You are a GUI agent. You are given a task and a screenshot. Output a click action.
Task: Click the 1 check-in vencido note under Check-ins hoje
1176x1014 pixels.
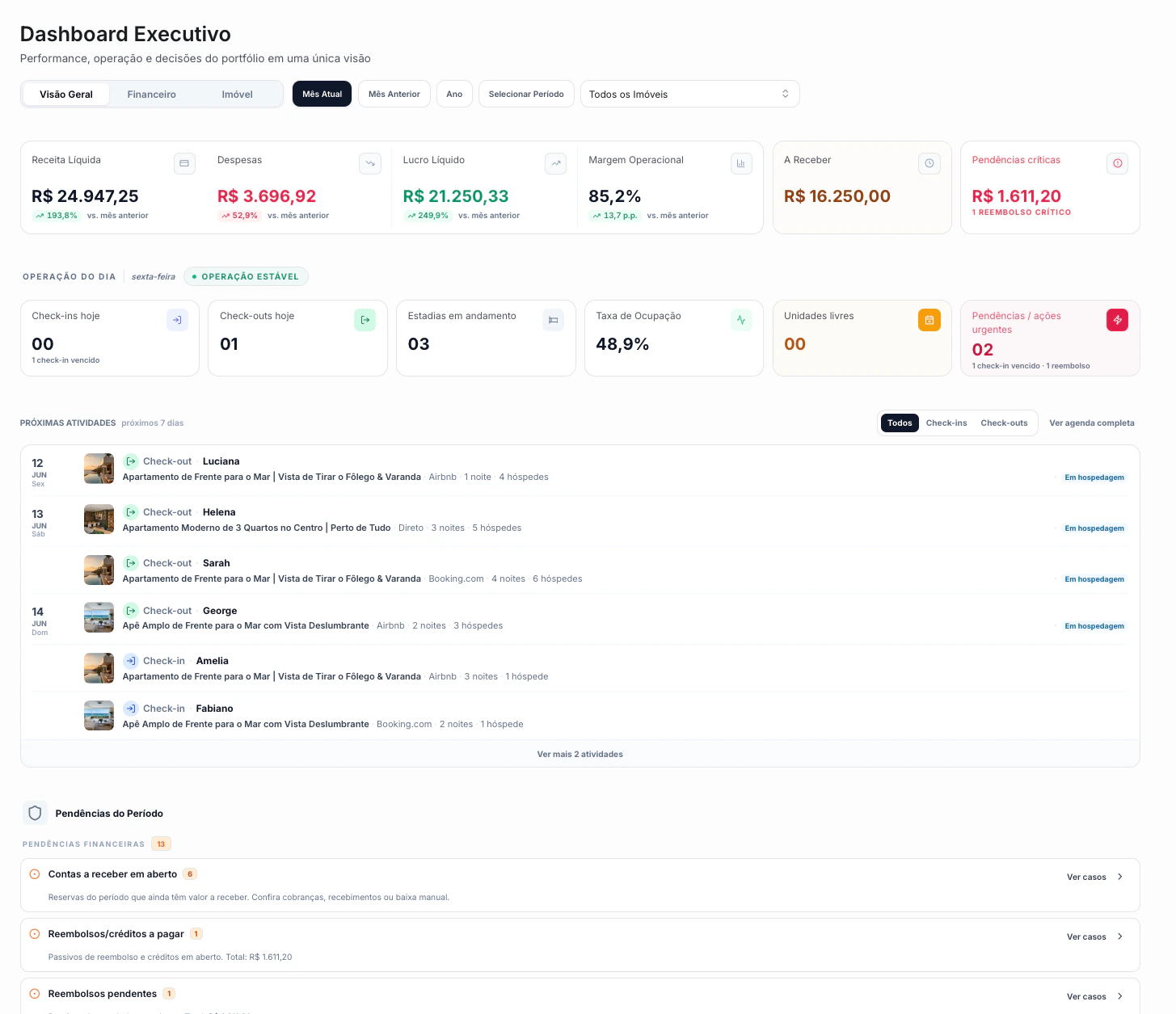coord(65,360)
